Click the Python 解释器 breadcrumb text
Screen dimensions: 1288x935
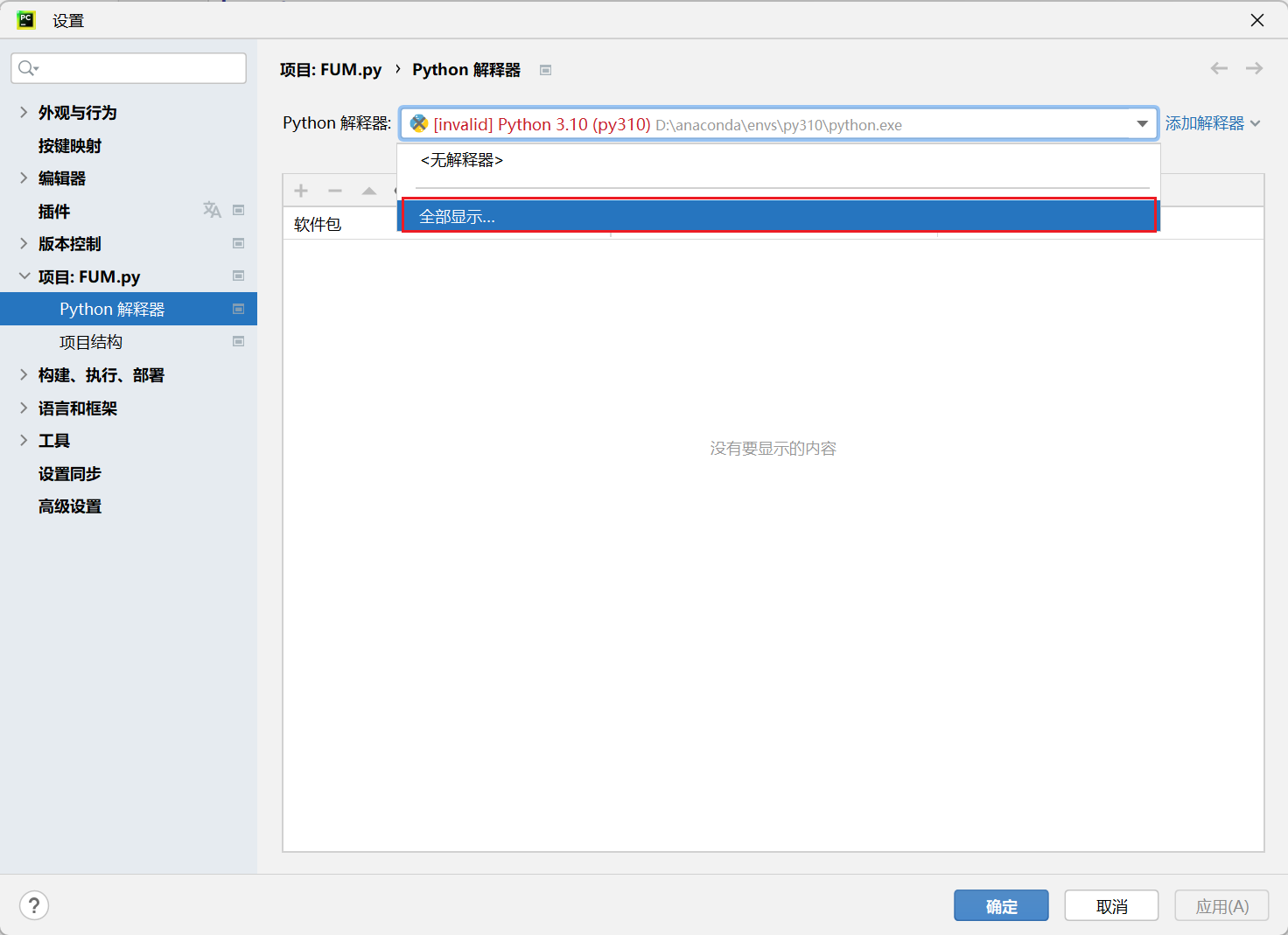tap(466, 69)
